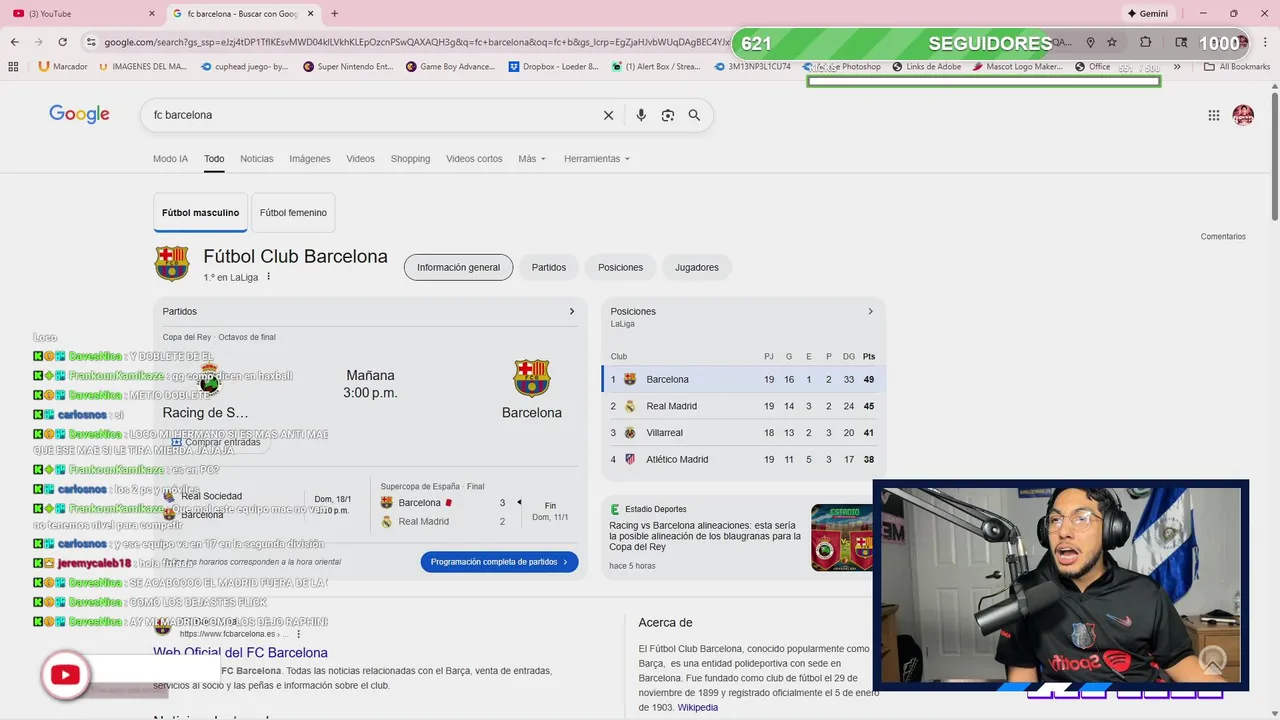Switch to the Videos results tab
Screen dimensions: 1280x720
click(x=360, y=159)
